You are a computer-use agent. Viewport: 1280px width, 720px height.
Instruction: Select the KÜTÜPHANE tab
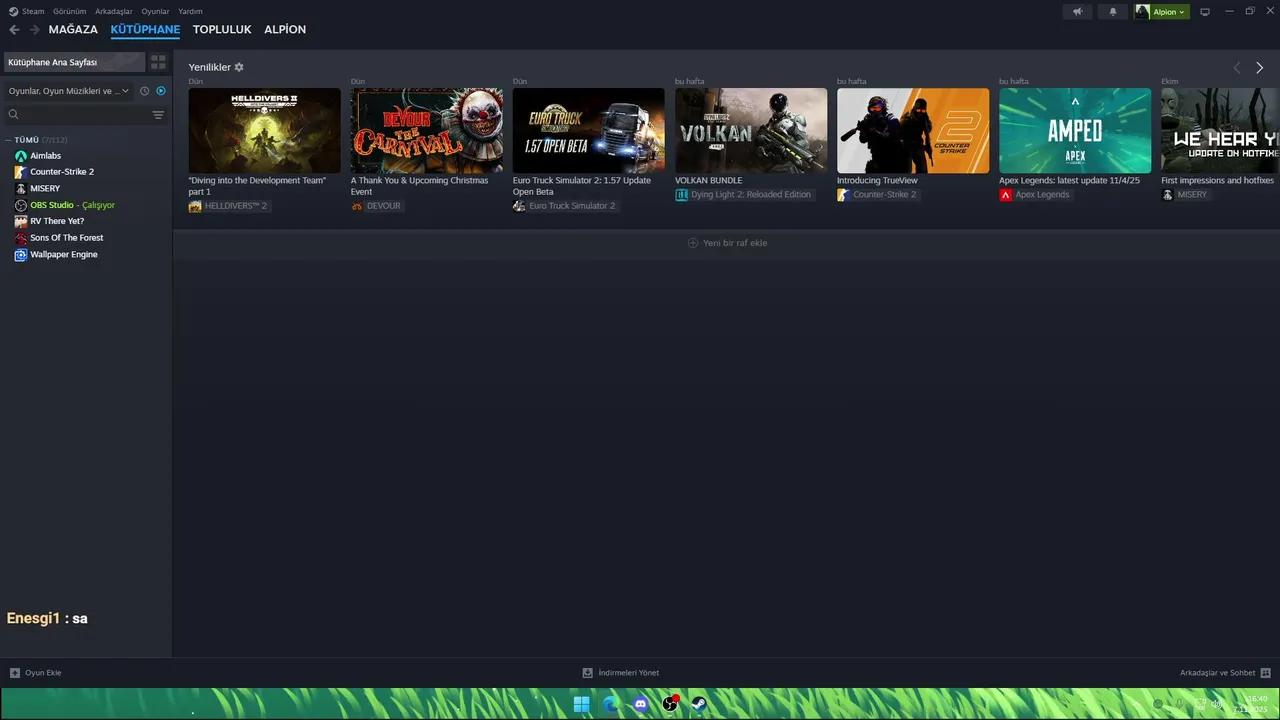pyautogui.click(x=145, y=30)
